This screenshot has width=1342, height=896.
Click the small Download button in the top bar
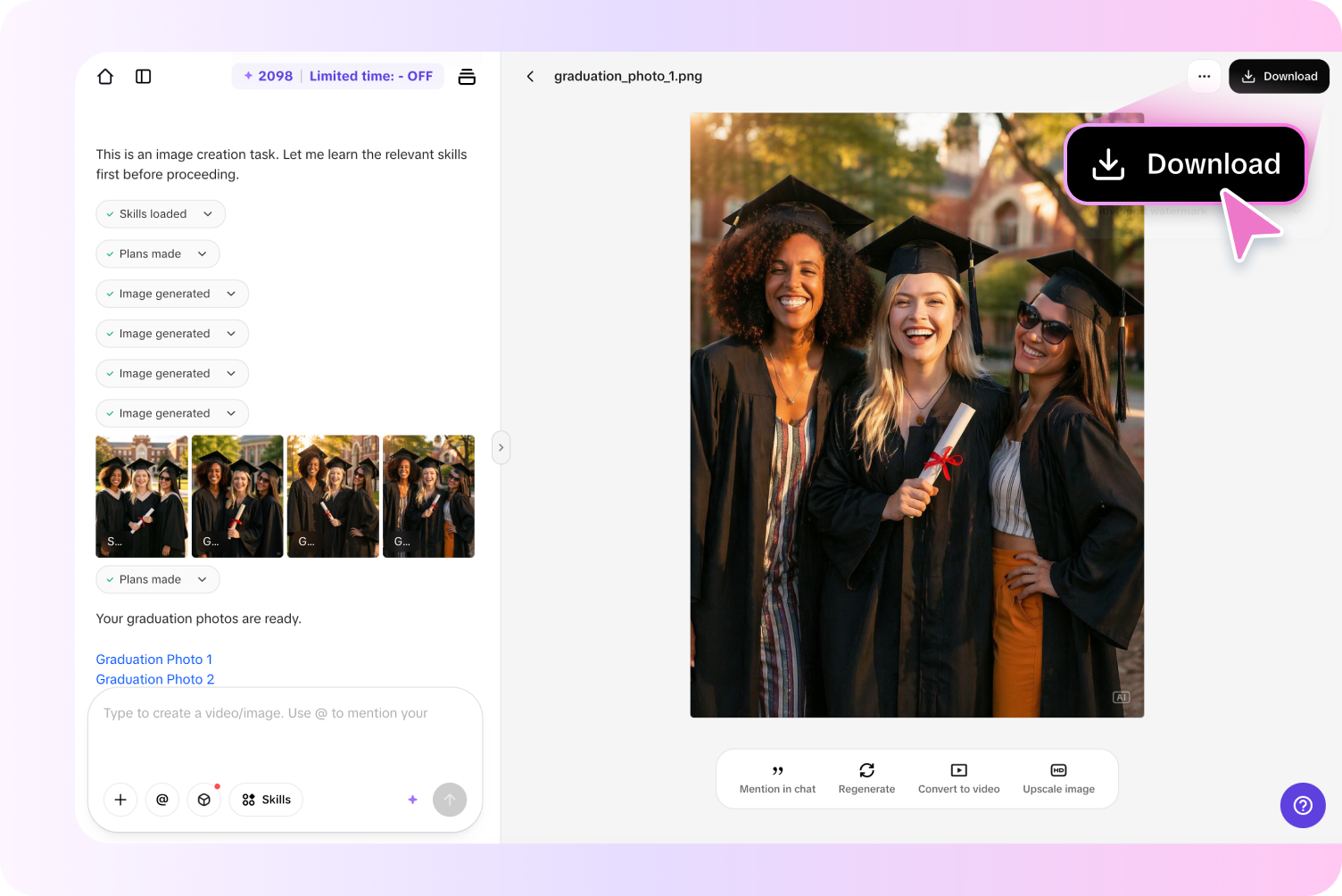(x=1279, y=77)
